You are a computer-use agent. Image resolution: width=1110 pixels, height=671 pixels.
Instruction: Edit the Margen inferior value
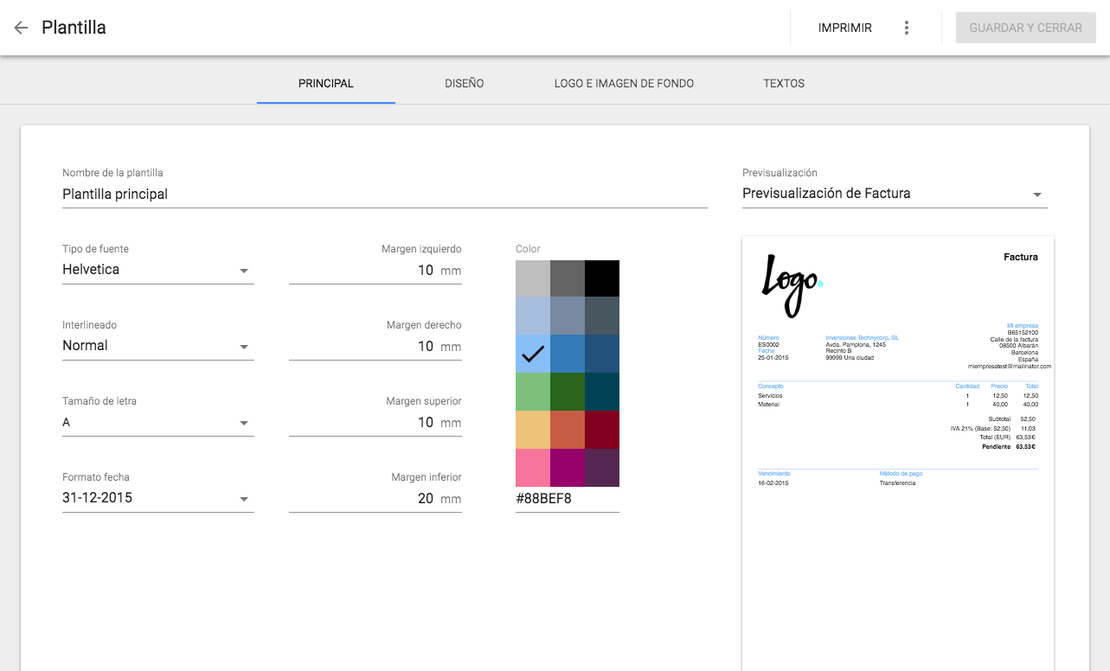375,498
